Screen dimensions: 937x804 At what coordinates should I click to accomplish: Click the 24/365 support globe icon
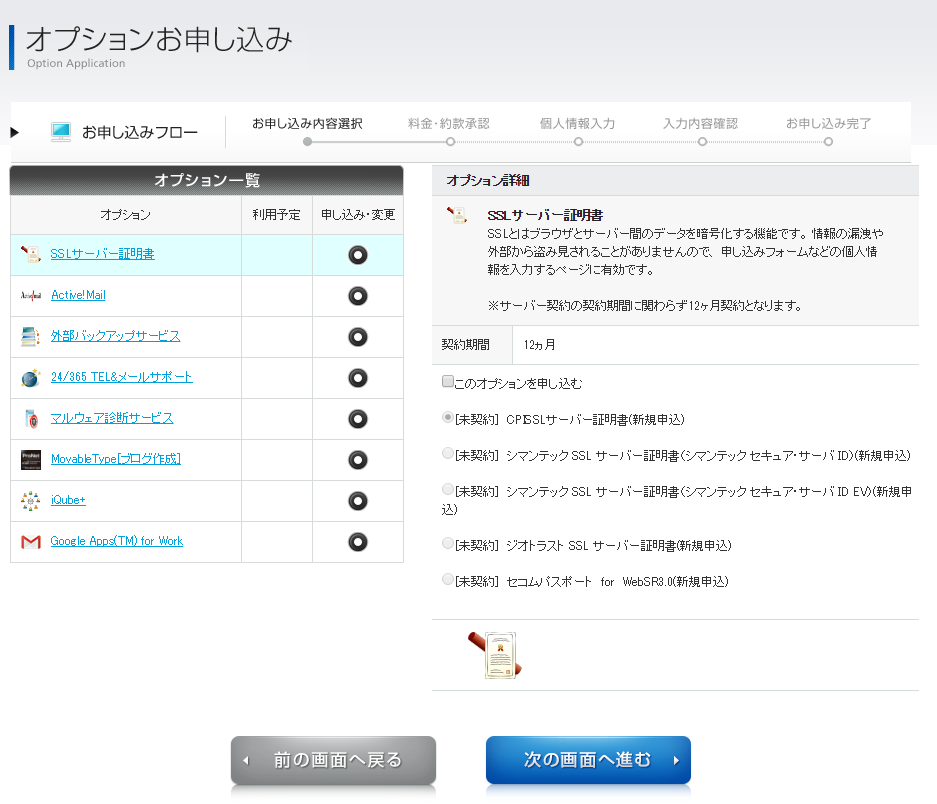30,378
